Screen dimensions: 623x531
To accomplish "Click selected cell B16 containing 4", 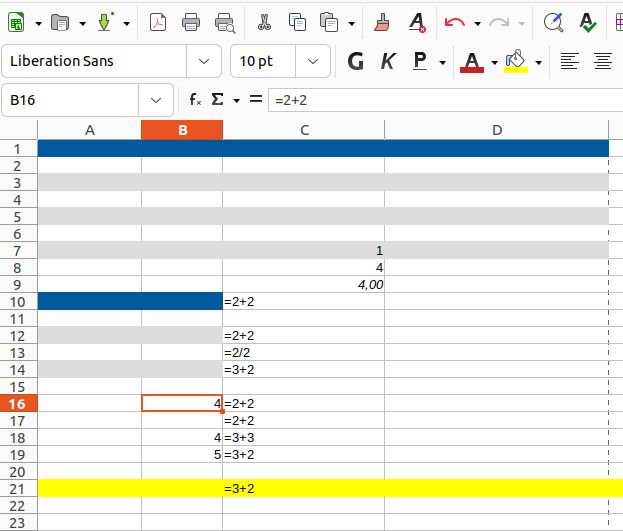I will click(182, 403).
